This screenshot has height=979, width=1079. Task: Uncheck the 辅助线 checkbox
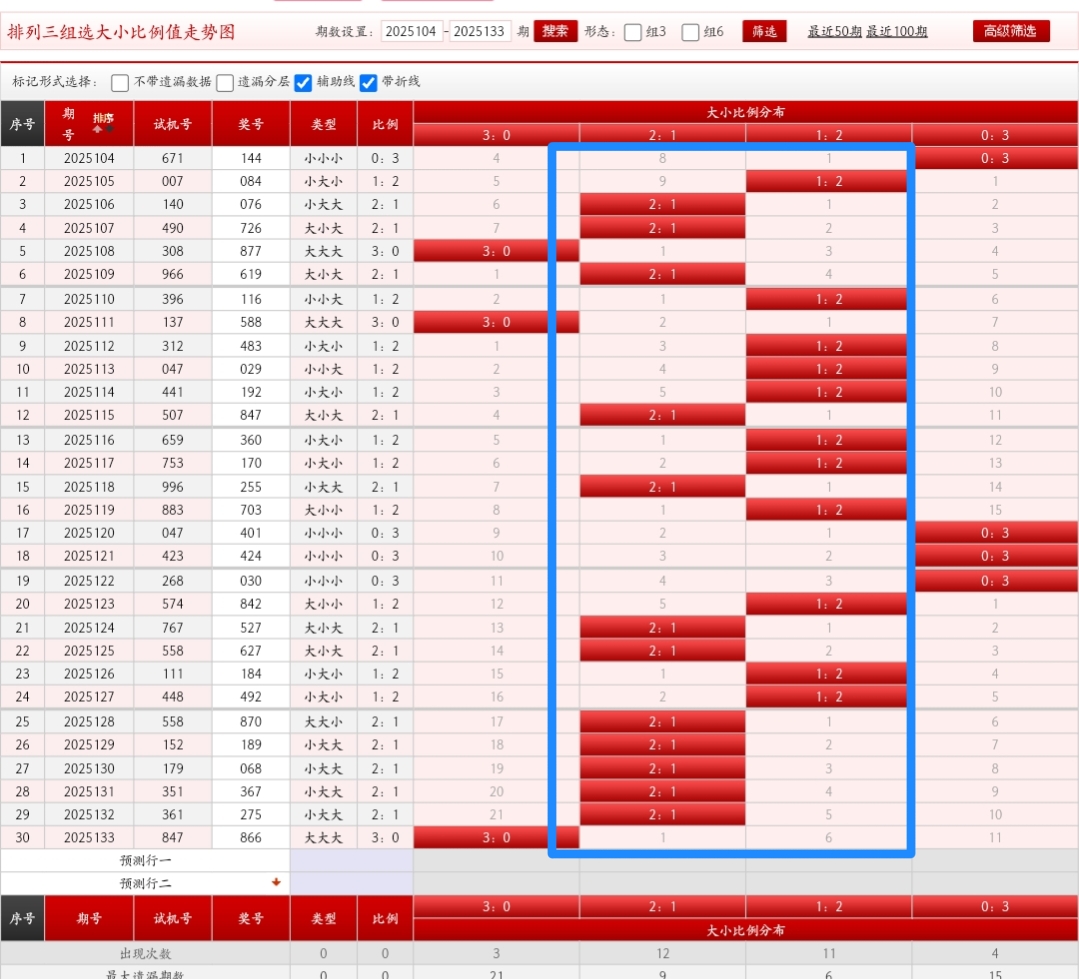click(303, 82)
